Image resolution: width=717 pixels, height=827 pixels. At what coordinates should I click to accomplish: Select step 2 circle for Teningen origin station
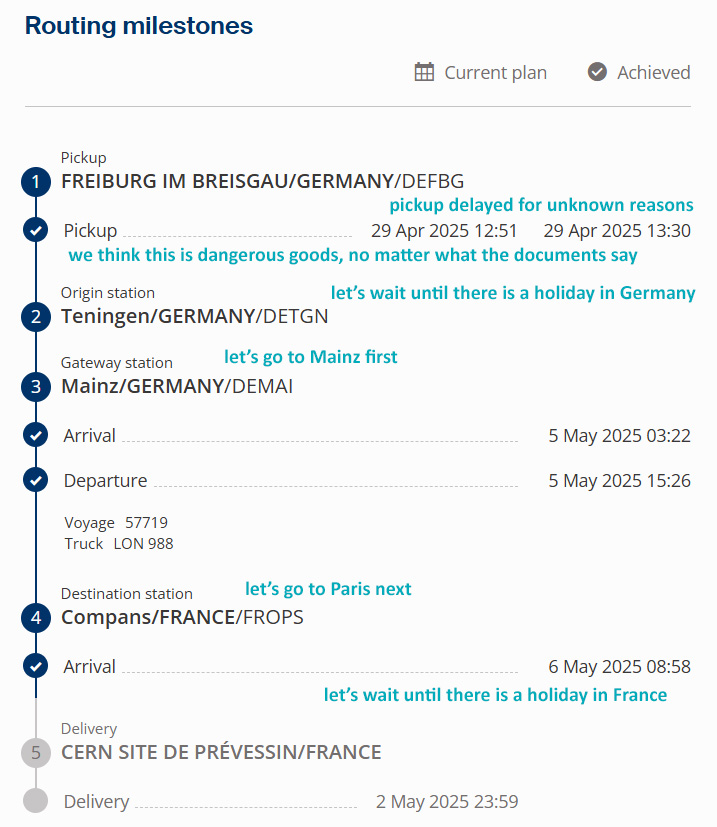pos(36,317)
